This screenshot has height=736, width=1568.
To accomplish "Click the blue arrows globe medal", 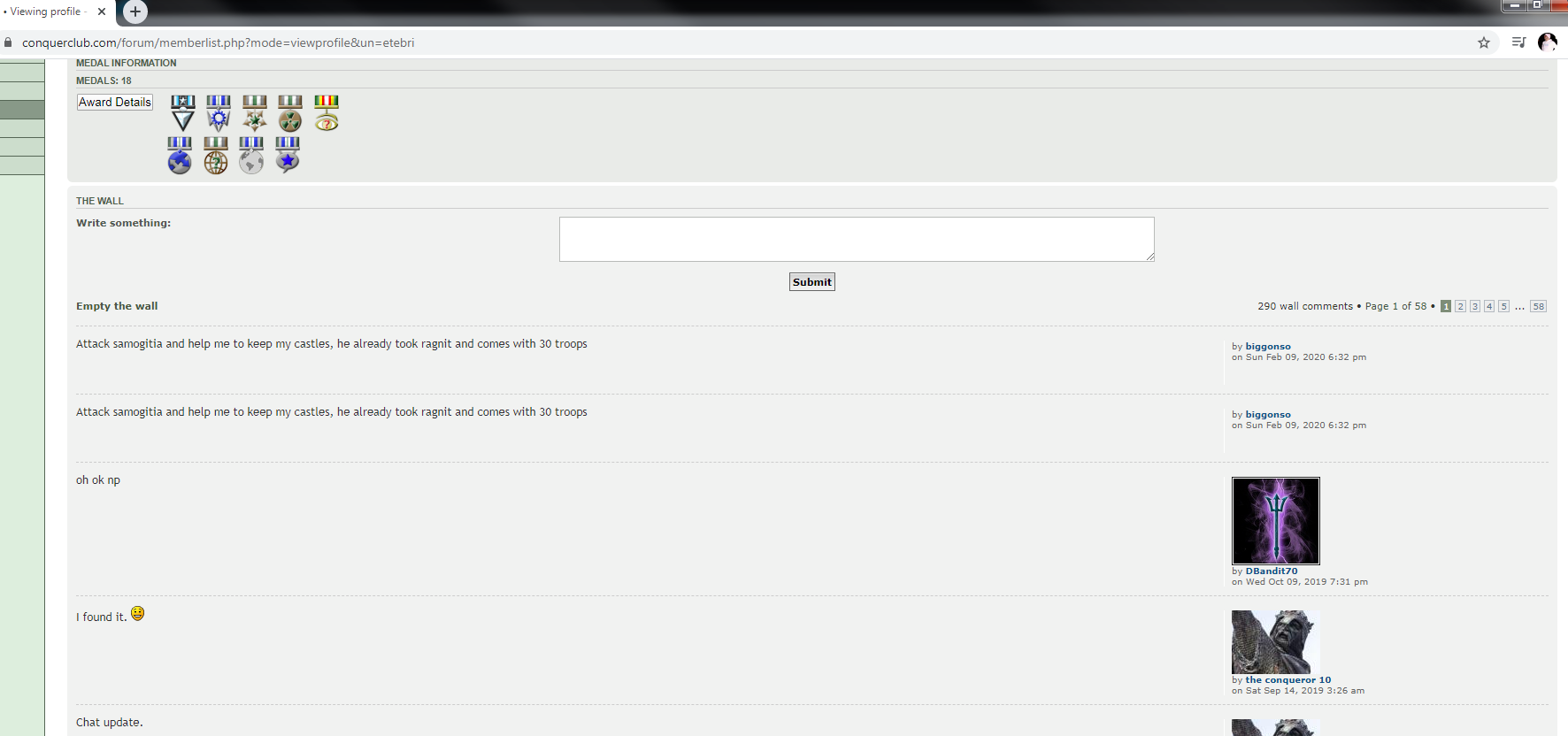I will 180,155.
